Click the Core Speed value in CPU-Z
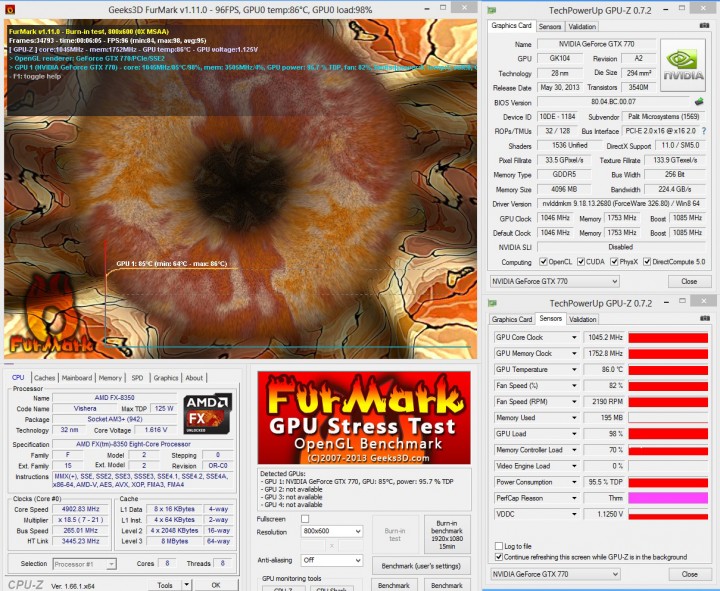 (80, 509)
